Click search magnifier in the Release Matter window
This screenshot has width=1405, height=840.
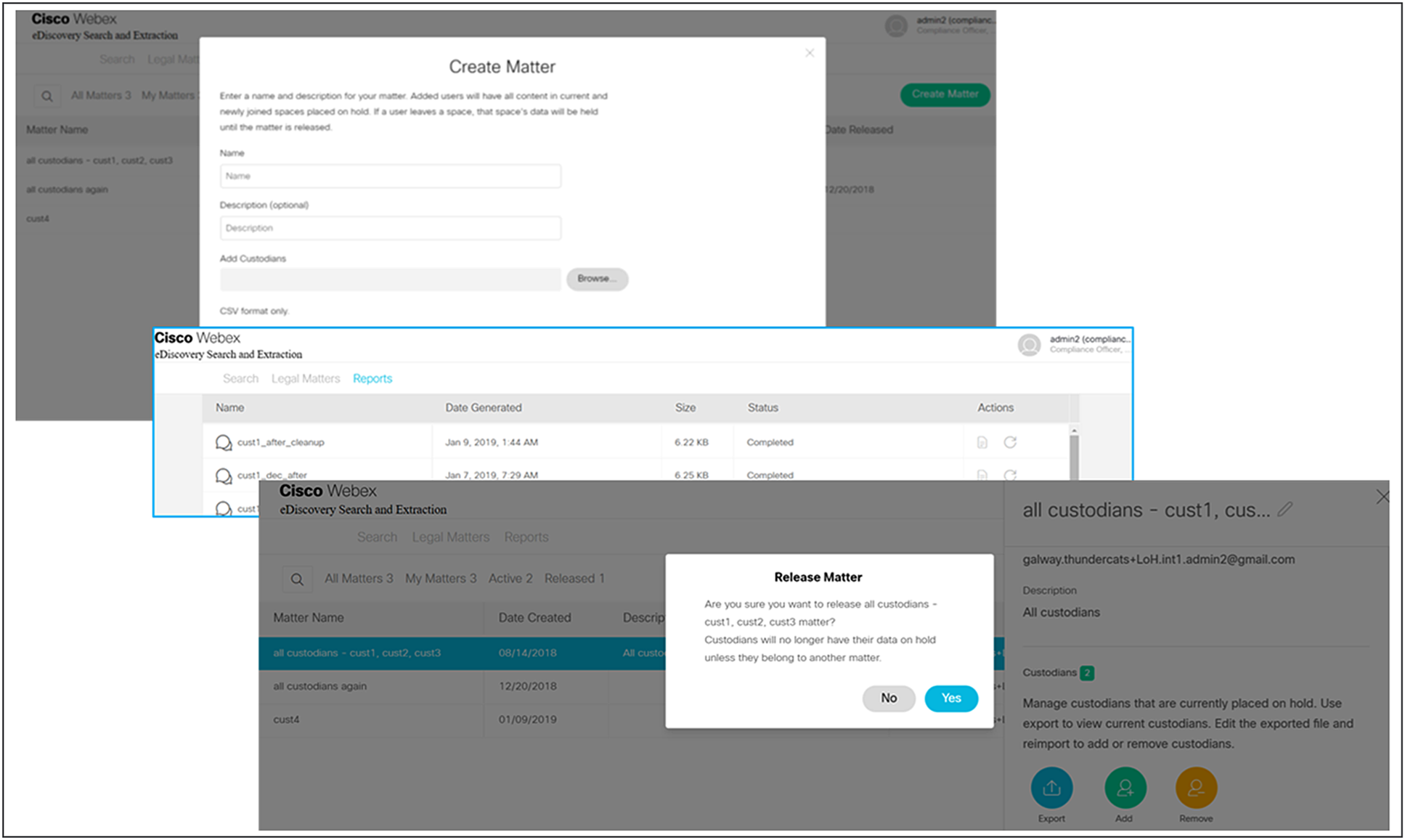point(297,579)
